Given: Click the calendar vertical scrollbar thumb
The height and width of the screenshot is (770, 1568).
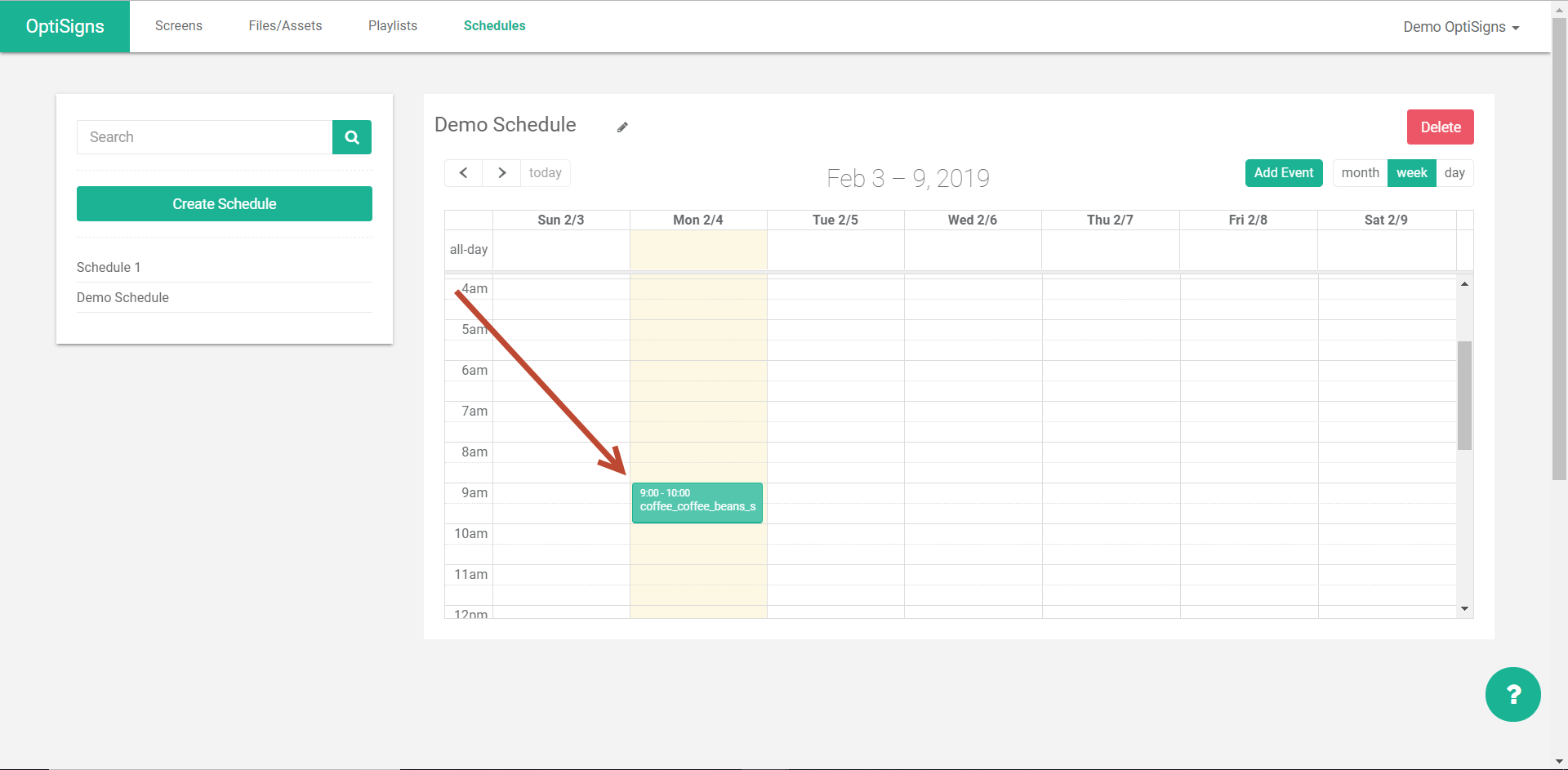Looking at the screenshot, I should point(1465,395).
